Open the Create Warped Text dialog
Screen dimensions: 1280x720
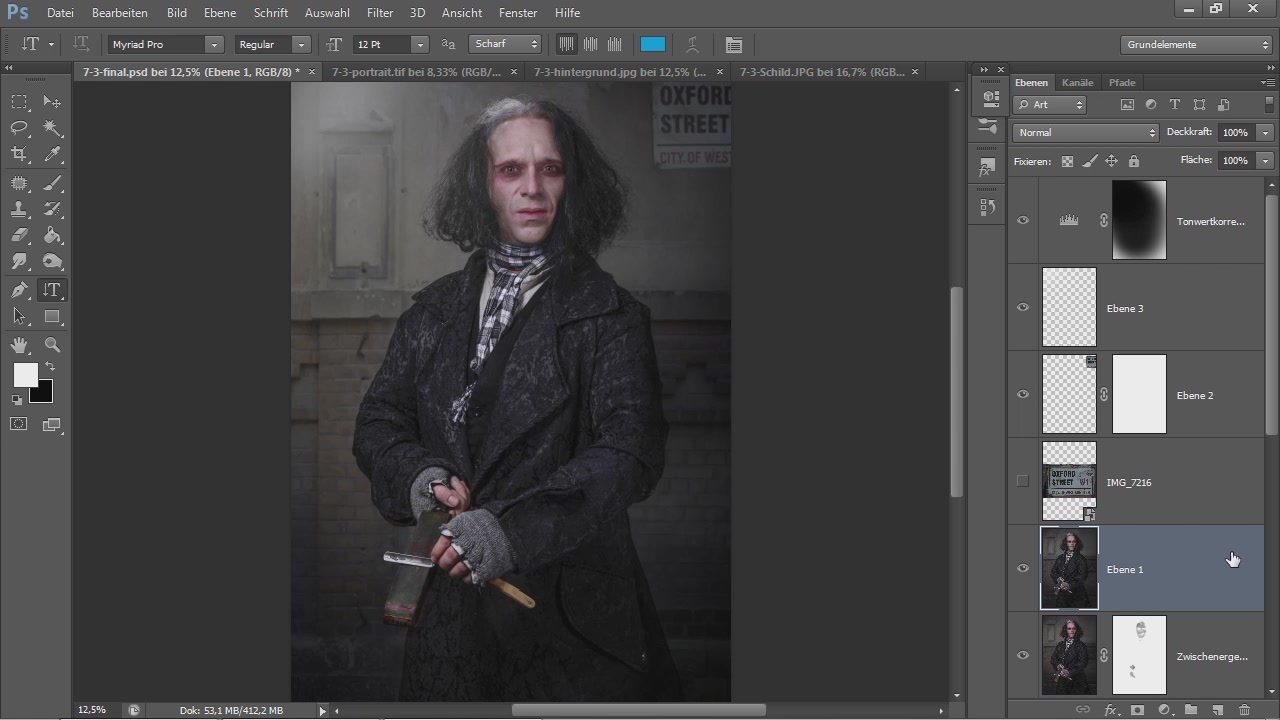692,44
